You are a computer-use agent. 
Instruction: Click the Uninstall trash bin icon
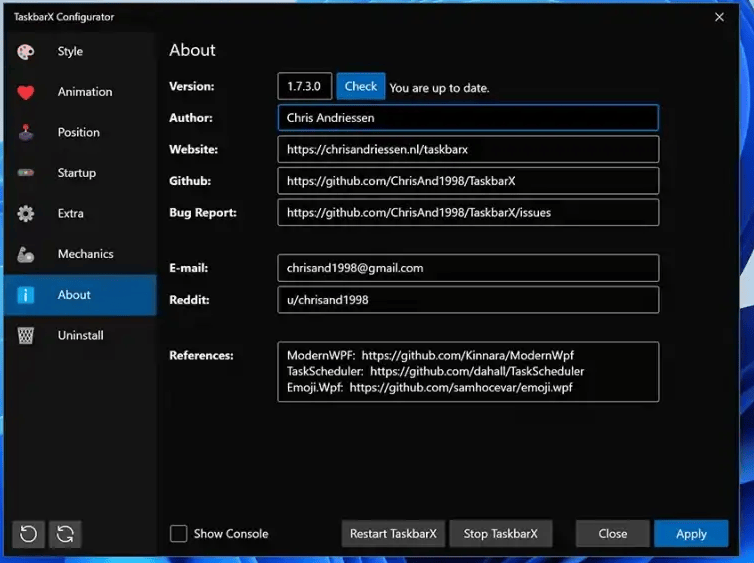(x=26, y=335)
